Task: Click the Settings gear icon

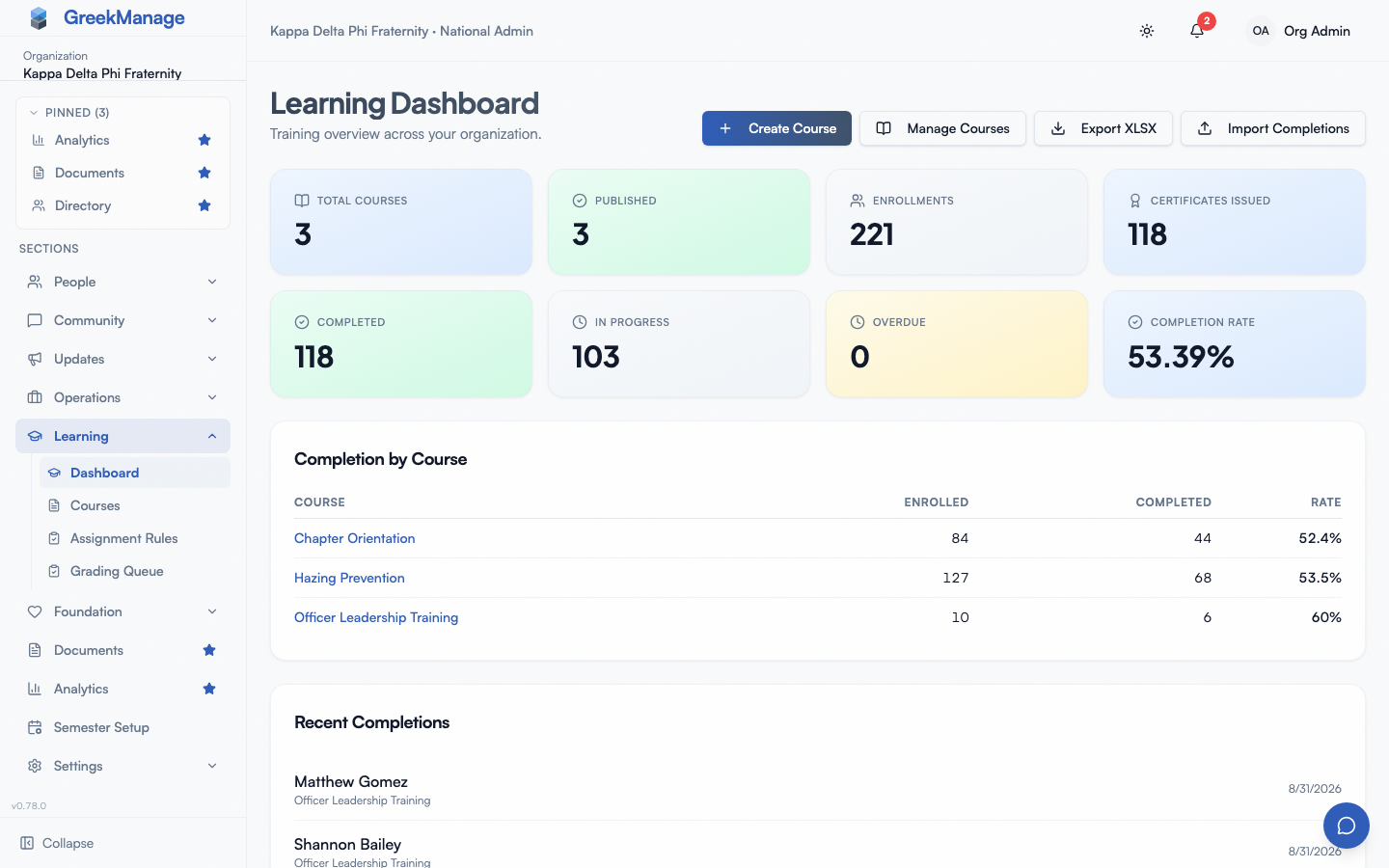Action: (35, 766)
